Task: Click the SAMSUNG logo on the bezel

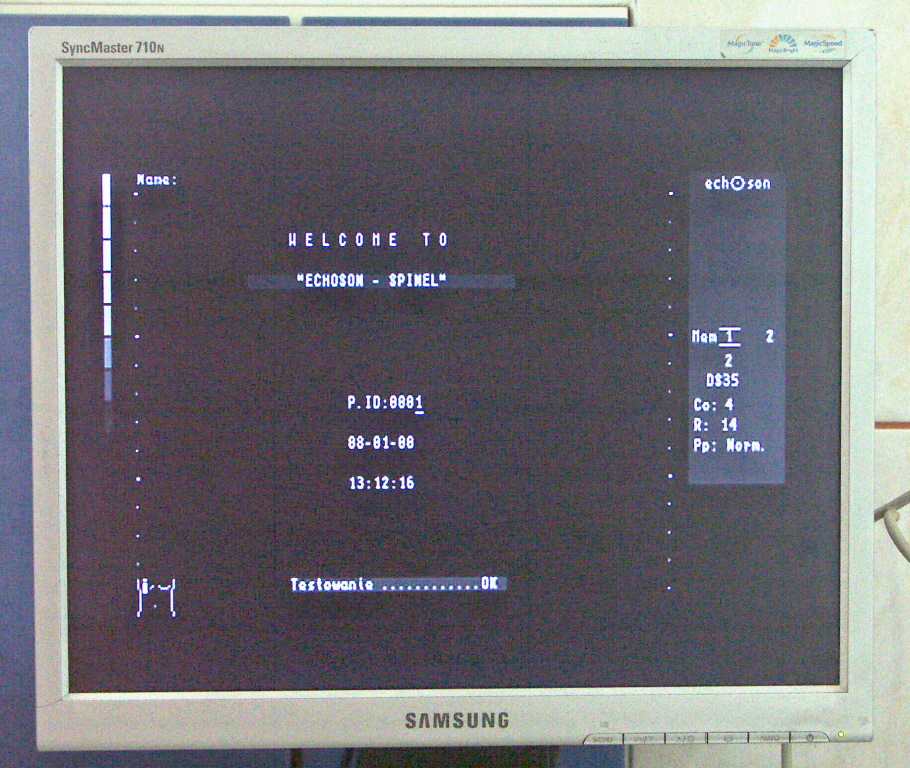Action: 457,720
